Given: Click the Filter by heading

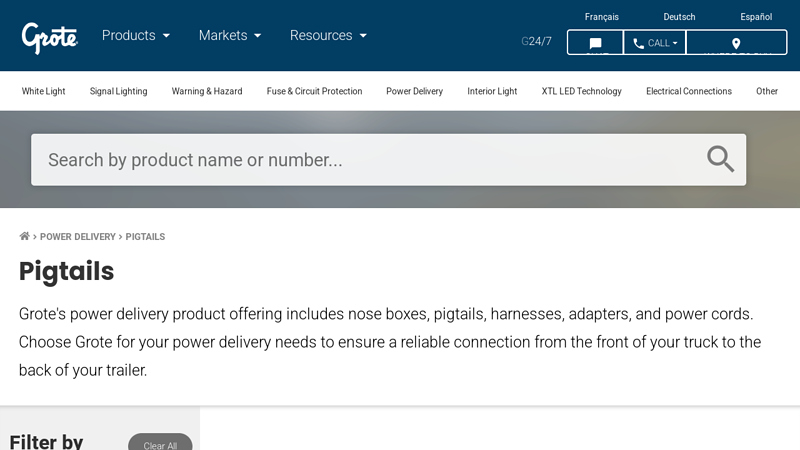Looking at the screenshot, I should coord(46,441).
